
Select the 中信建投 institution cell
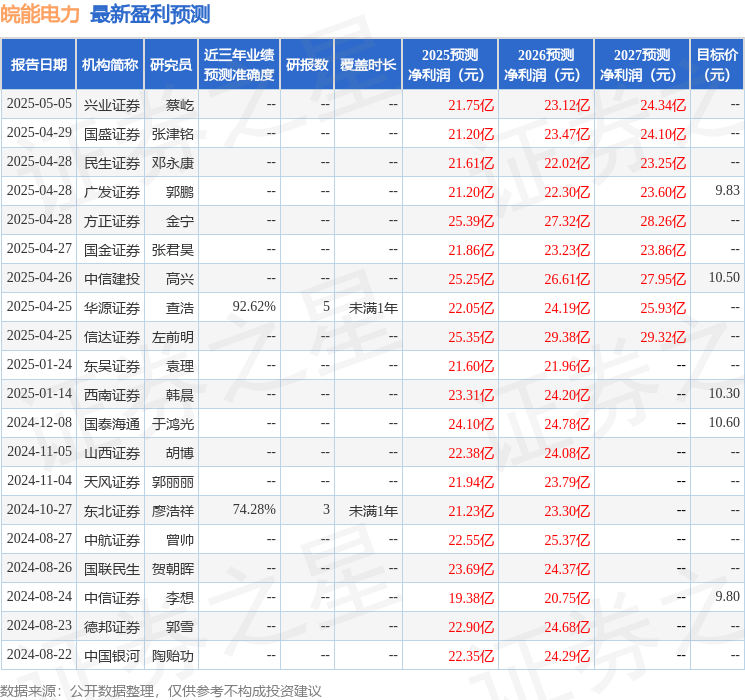point(112,279)
